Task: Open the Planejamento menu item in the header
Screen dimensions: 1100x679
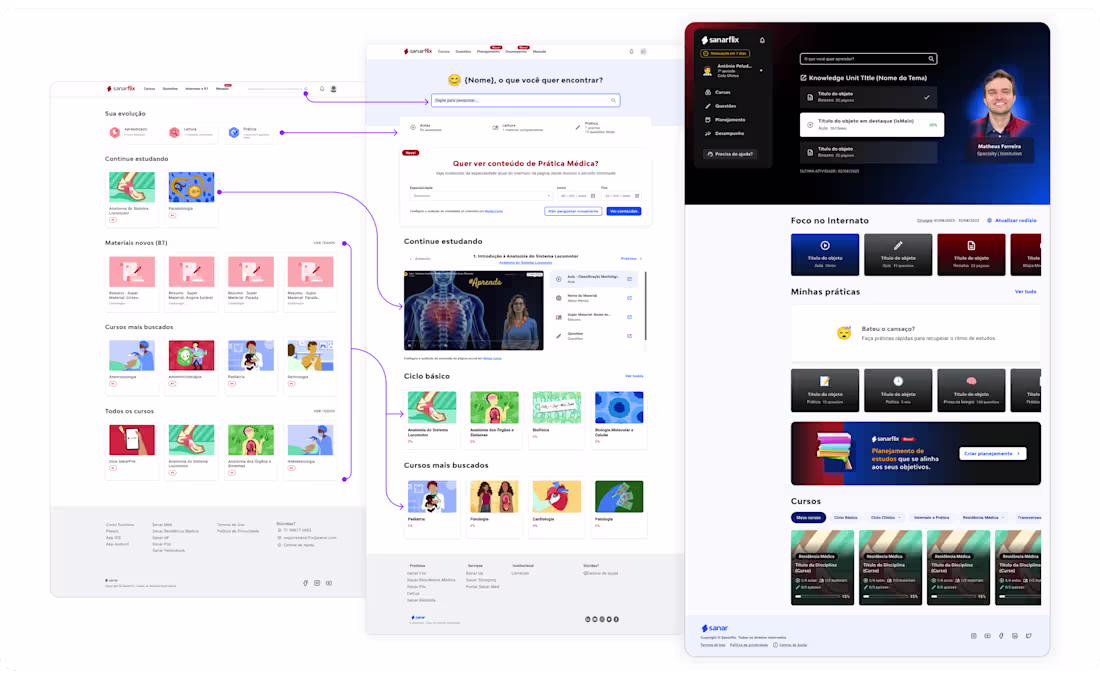Action: click(x=489, y=52)
